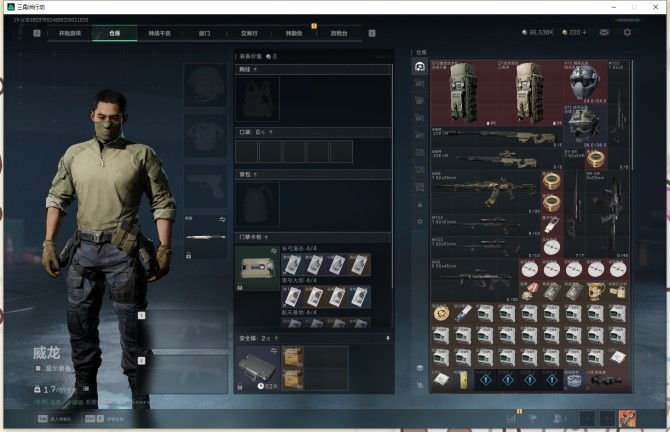Click the E key icon right of tabs
The width and height of the screenshot is (670, 432).
click(372, 33)
